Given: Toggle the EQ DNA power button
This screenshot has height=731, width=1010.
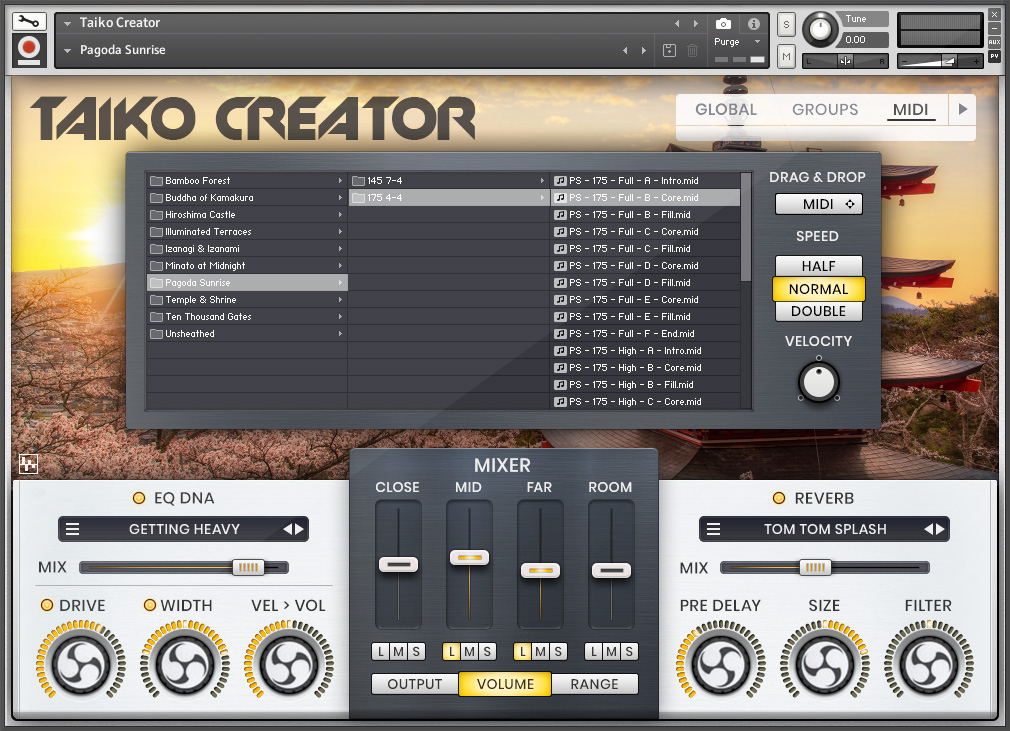Looking at the screenshot, I should (138, 497).
